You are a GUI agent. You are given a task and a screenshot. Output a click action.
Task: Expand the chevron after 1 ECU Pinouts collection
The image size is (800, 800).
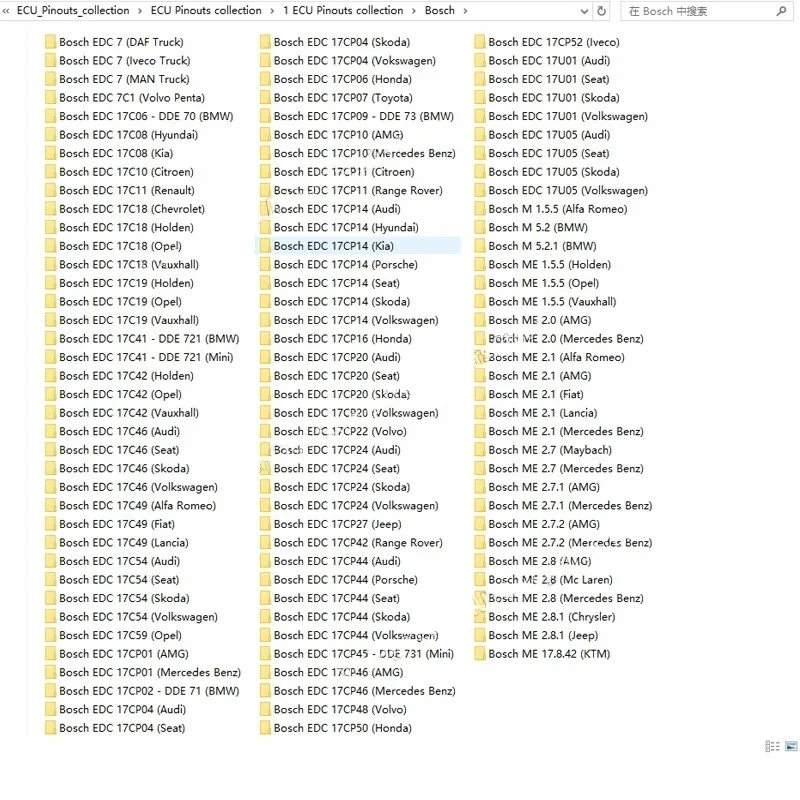[414, 11]
